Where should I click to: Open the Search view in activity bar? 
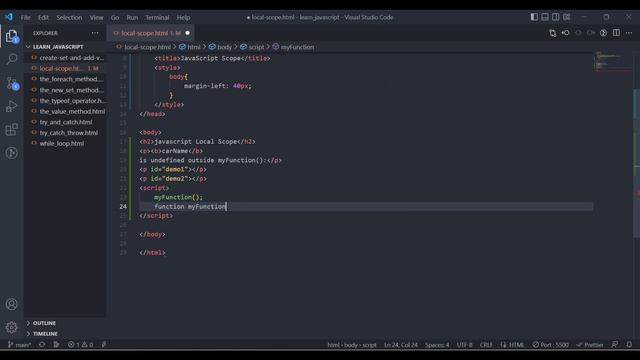[11, 60]
